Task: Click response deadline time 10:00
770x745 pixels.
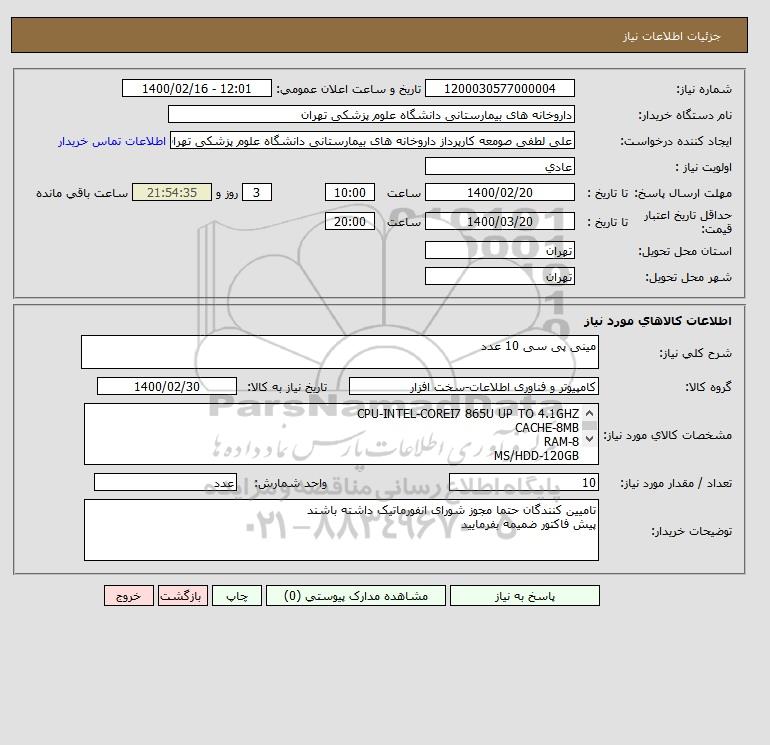Action: (350, 193)
